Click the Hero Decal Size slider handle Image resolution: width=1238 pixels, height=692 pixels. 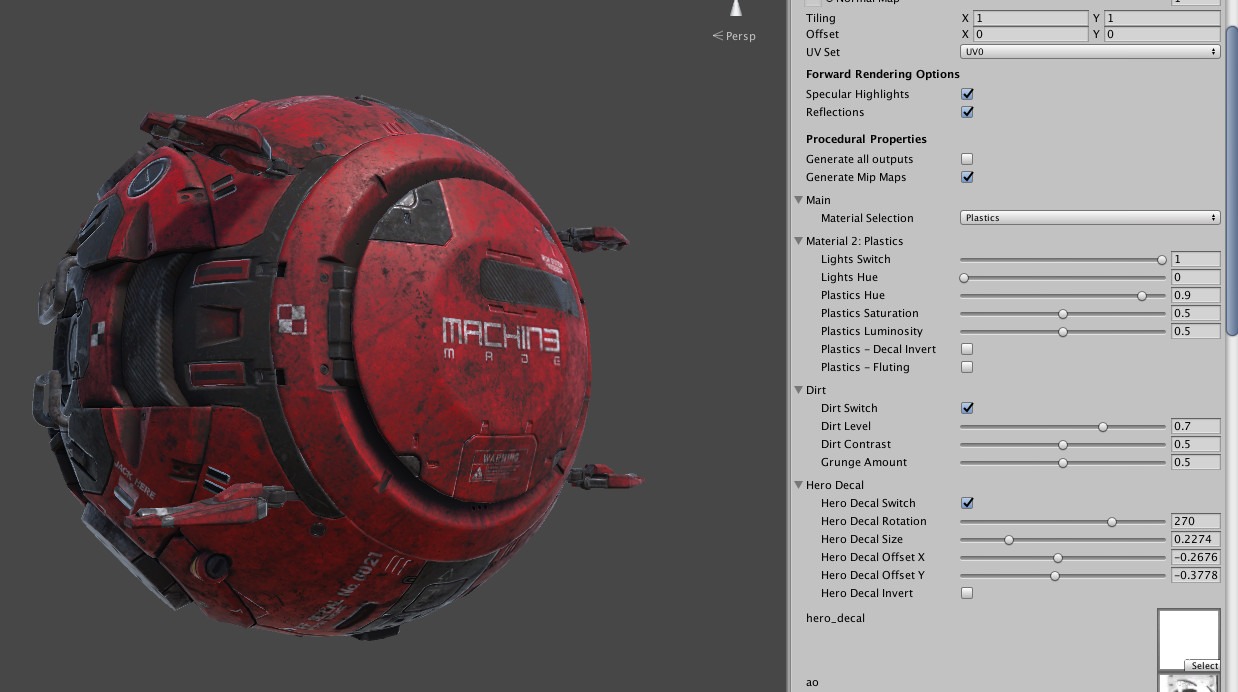click(1009, 540)
